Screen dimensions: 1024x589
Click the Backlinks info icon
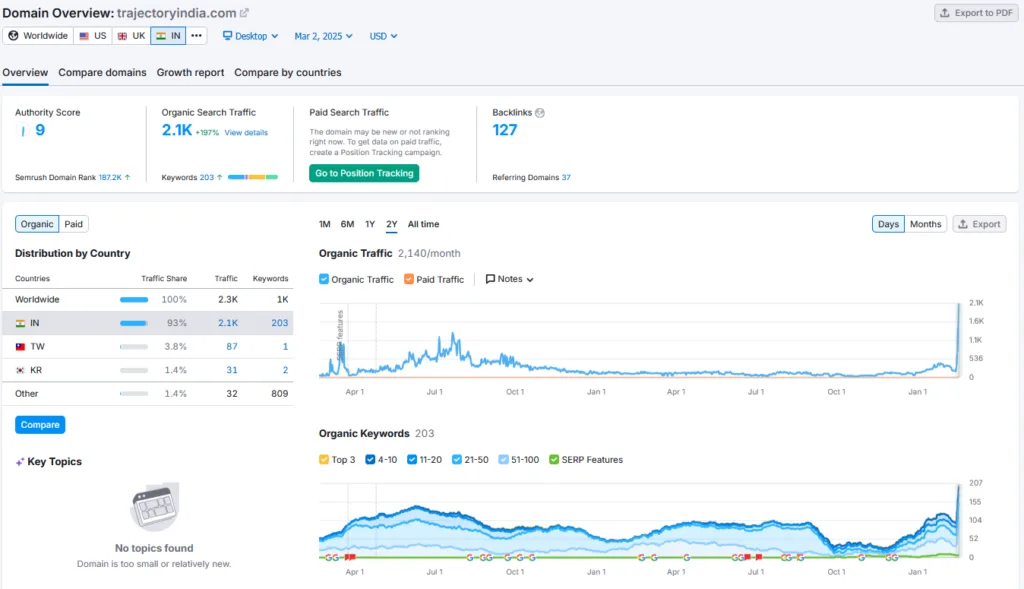(x=539, y=112)
